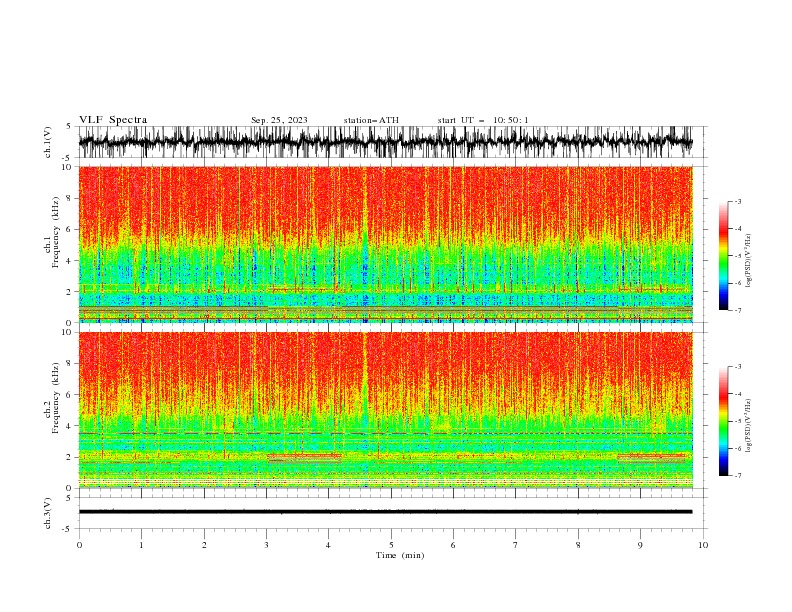Click the "ch.3(V)" axis label
This screenshot has width=792, height=612.
point(48,514)
